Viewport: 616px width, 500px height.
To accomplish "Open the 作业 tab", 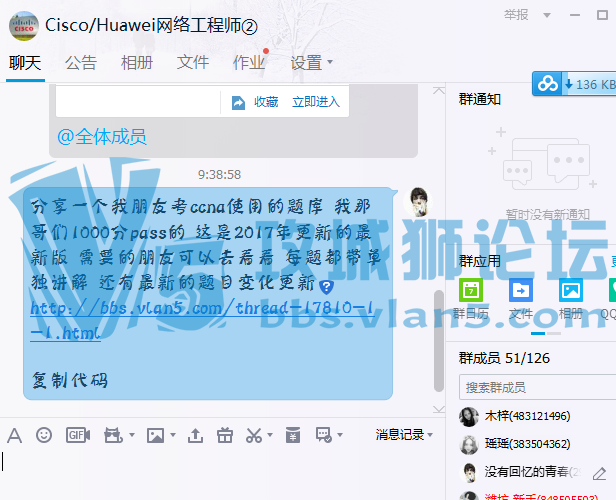I will pos(249,62).
